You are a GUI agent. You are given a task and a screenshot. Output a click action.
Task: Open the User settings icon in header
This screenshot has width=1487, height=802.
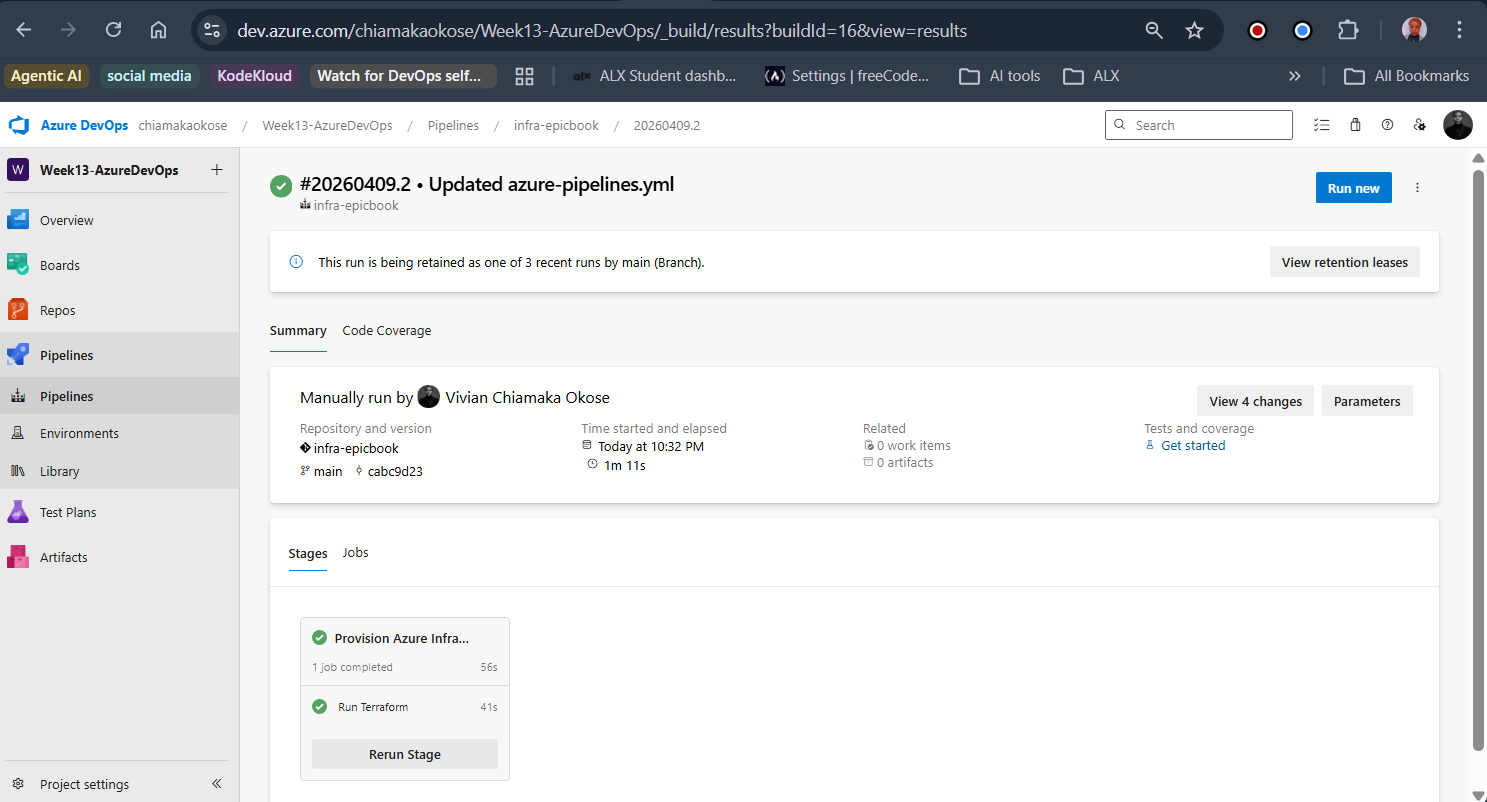(x=1419, y=125)
